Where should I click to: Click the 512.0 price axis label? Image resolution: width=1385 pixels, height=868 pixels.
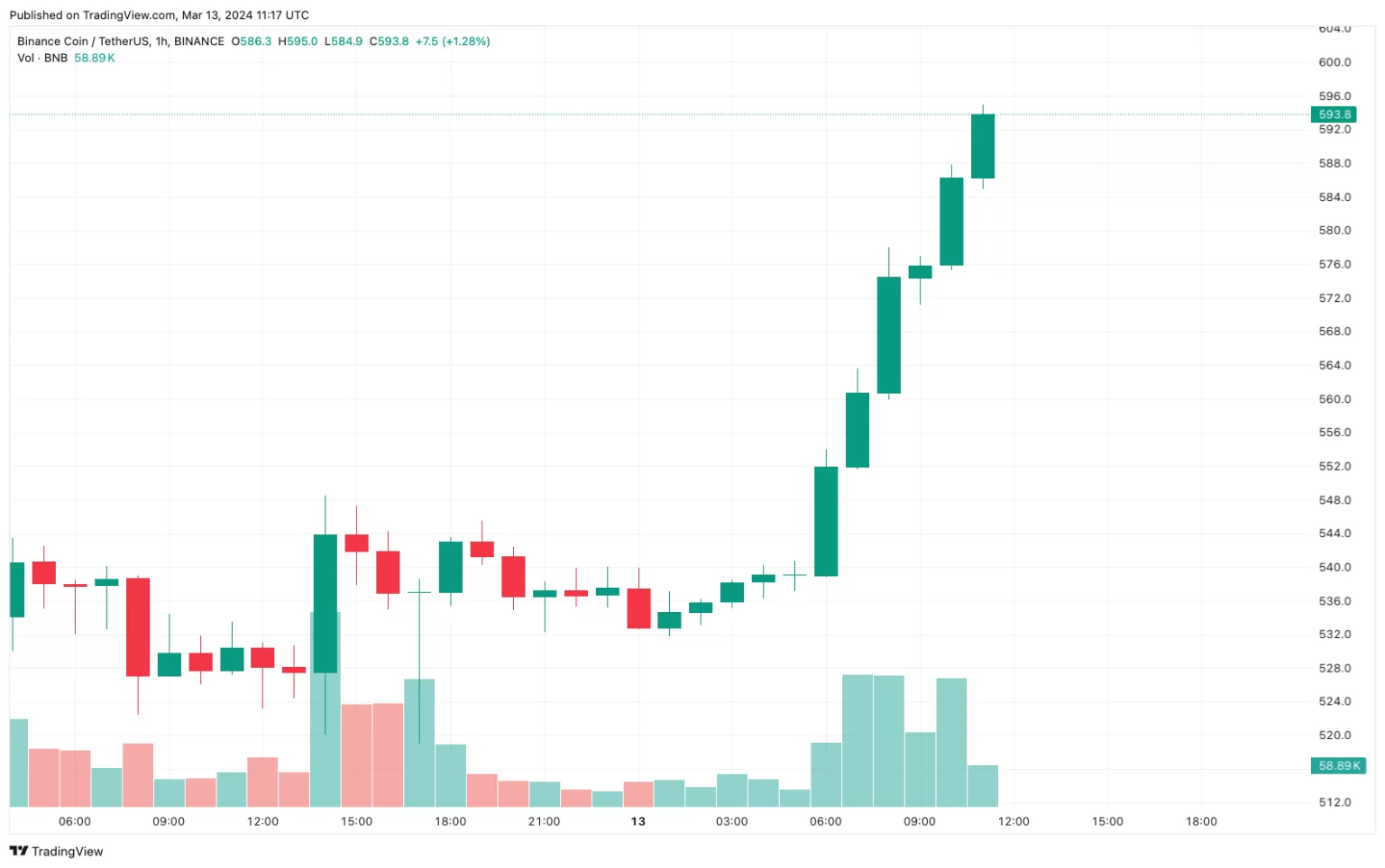coord(1335,802)
